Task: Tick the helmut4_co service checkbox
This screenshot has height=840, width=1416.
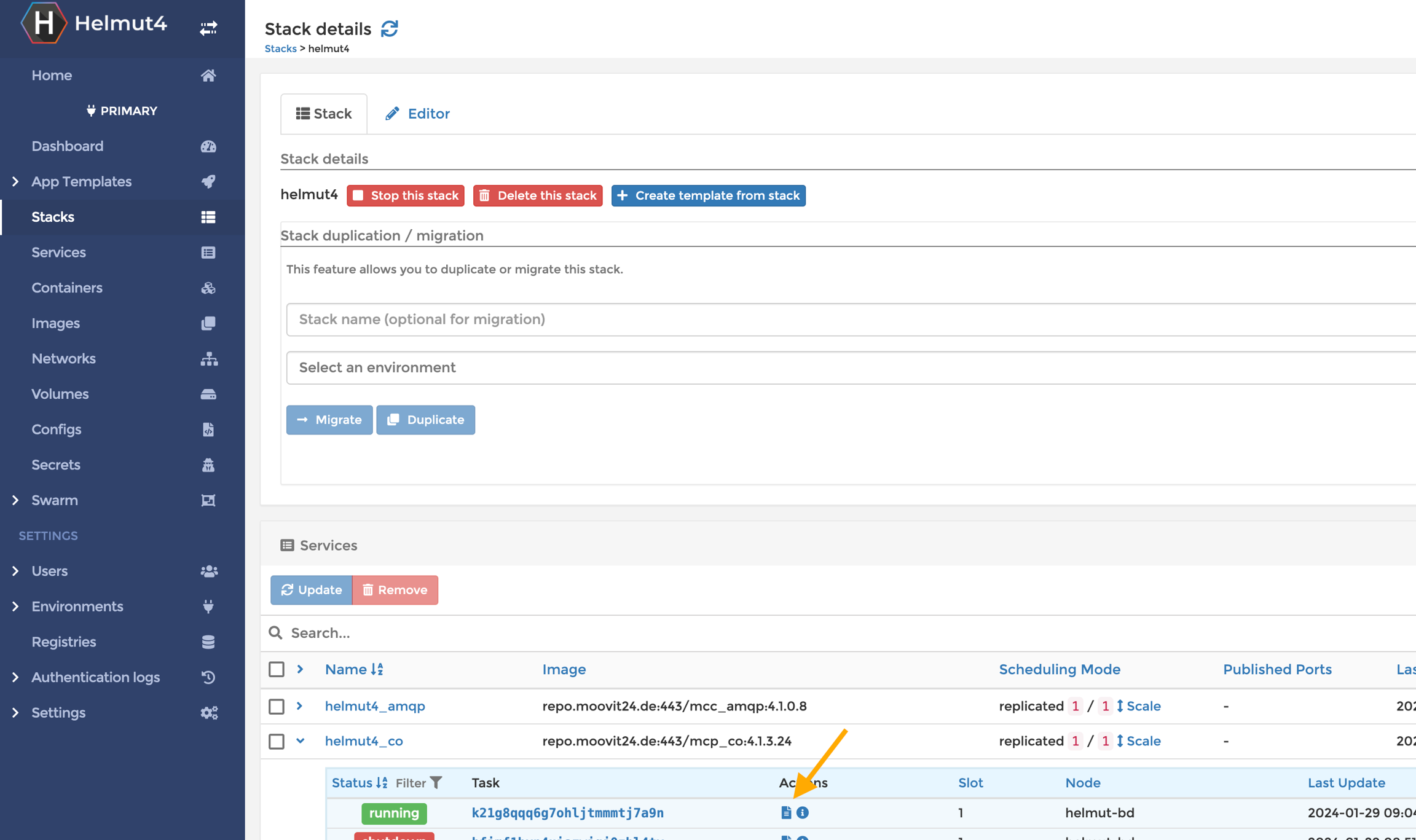Action: click(277, 741)
